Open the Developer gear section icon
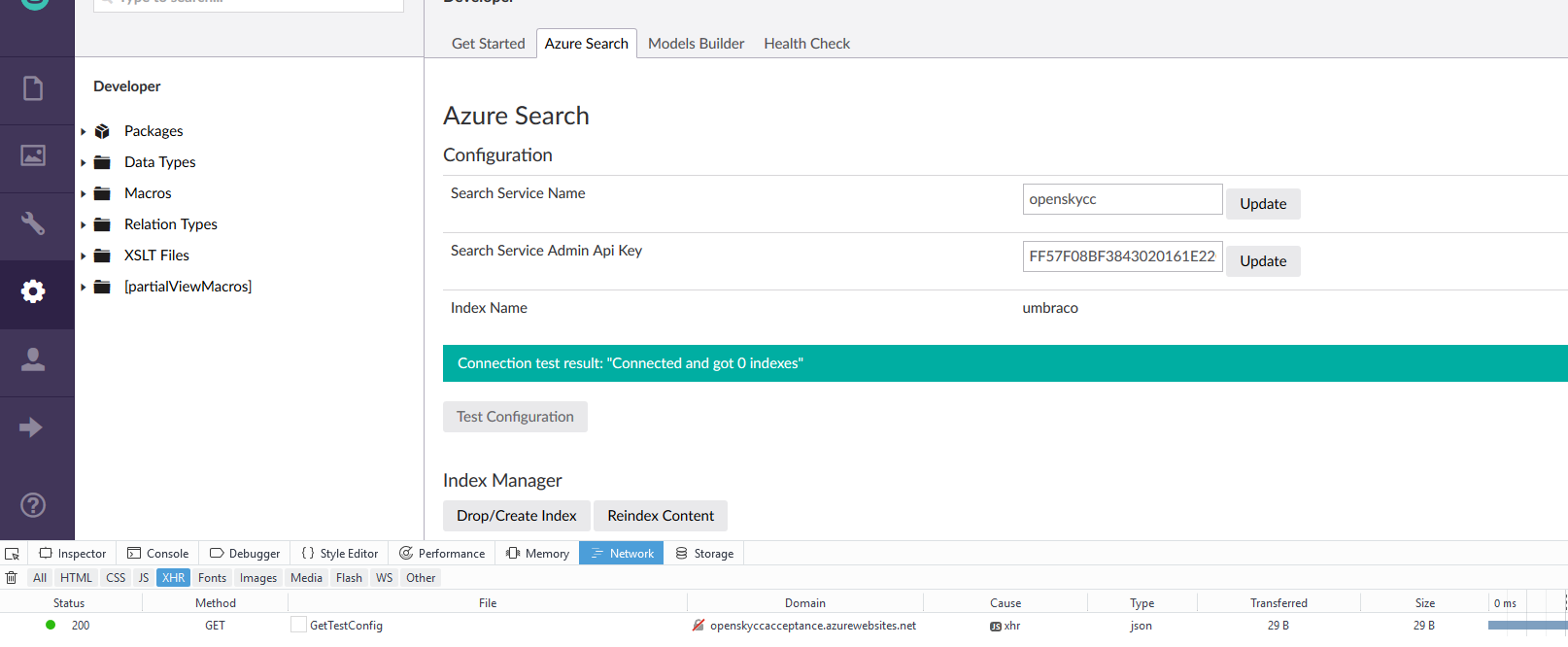Image resolution: width=1568 pixels, height=647 pixels. 33,291
